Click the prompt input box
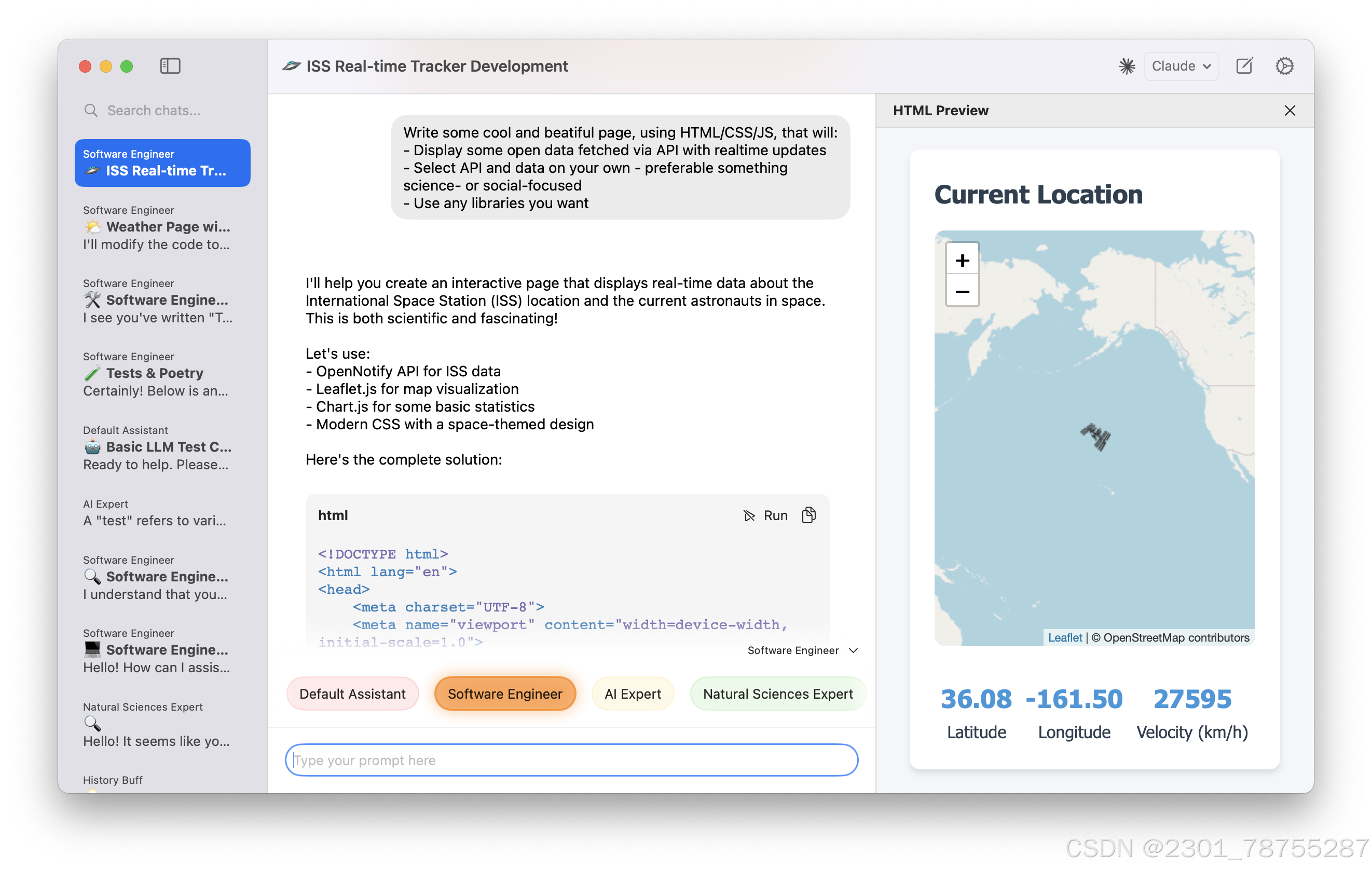Screen dimensions: 1372x870 click(571, 759)
